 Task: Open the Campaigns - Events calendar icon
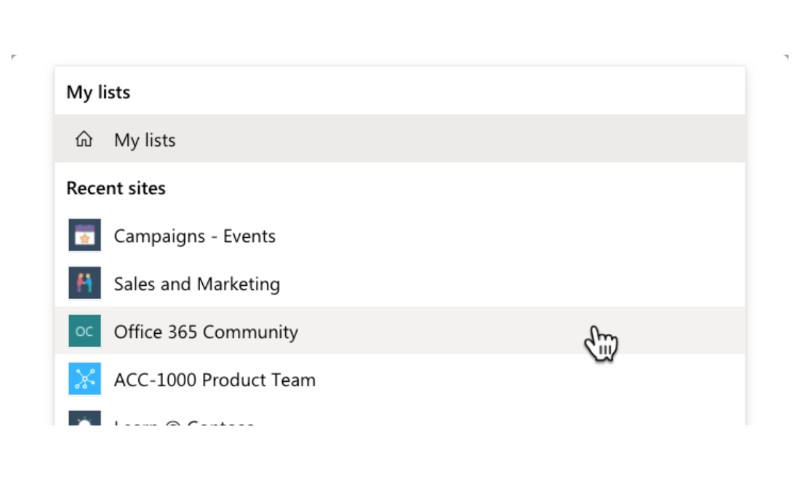85,235
